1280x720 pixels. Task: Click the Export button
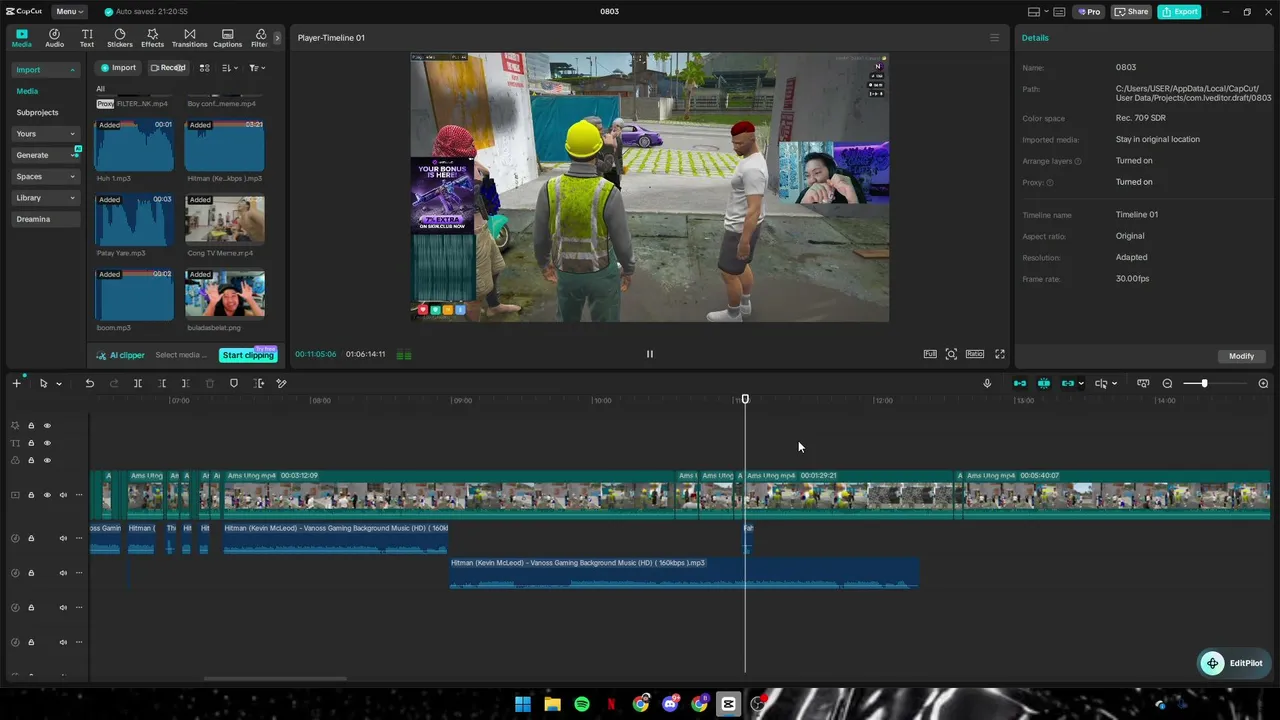point(1180,12)
